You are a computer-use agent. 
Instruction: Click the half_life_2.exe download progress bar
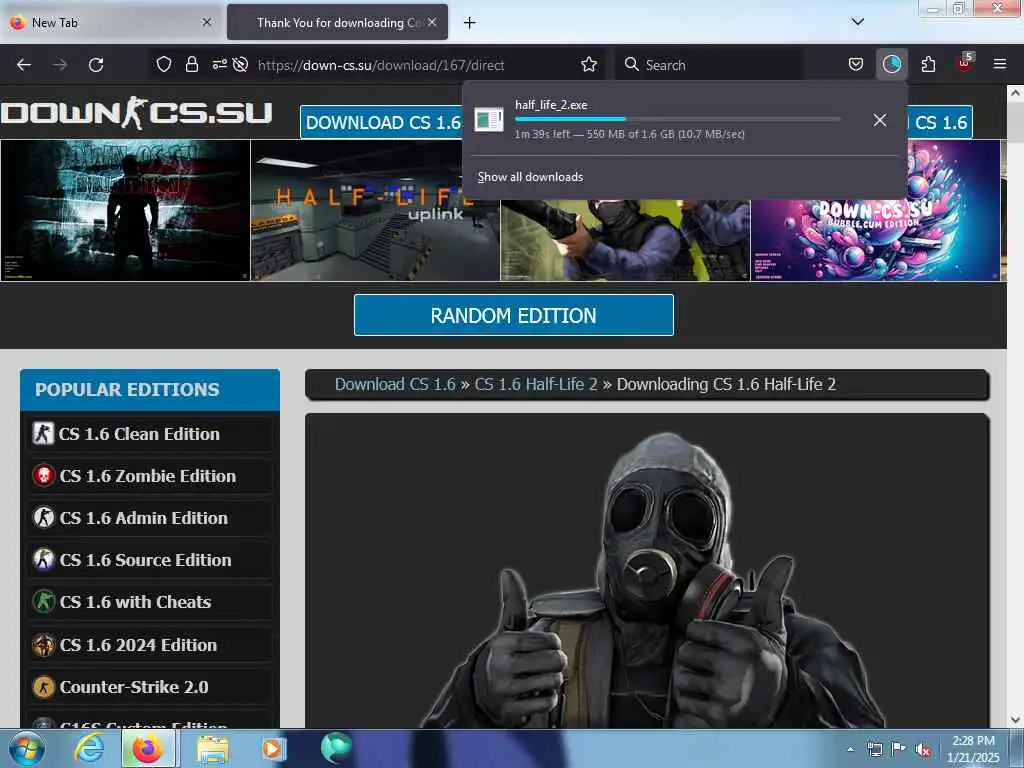(677, 119)
